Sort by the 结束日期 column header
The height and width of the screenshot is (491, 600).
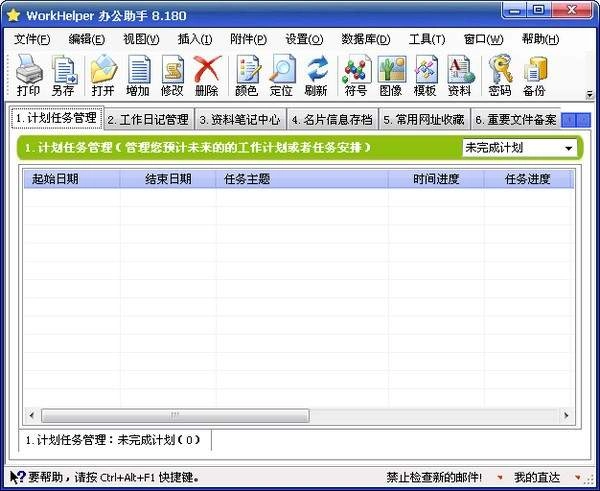coord(168,179)
